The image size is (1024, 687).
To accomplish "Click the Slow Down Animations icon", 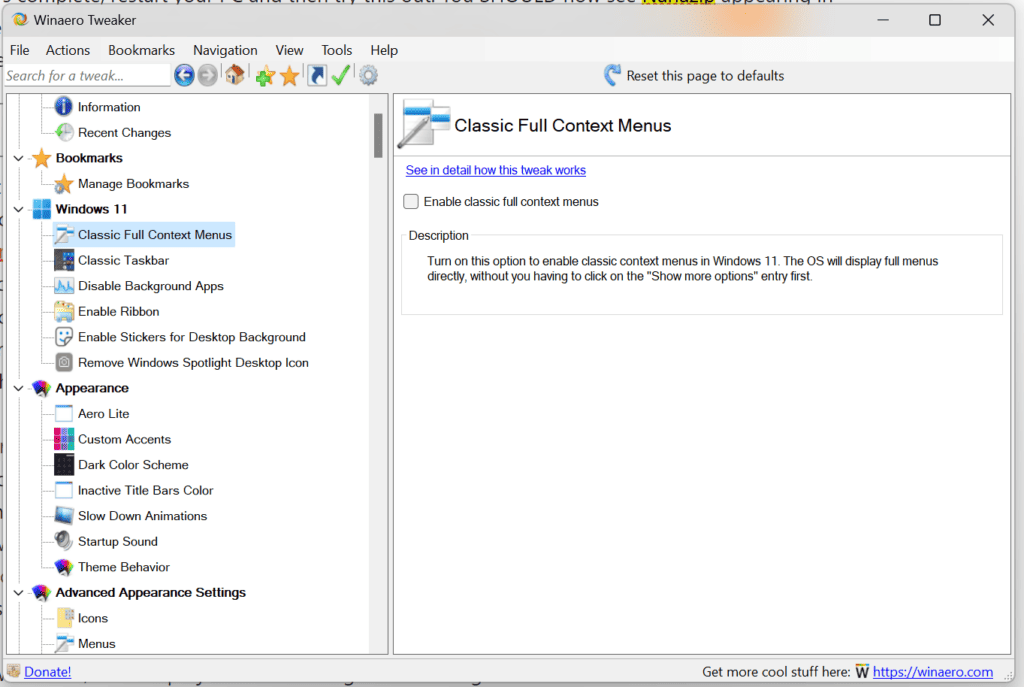I will tap(63, 516).
